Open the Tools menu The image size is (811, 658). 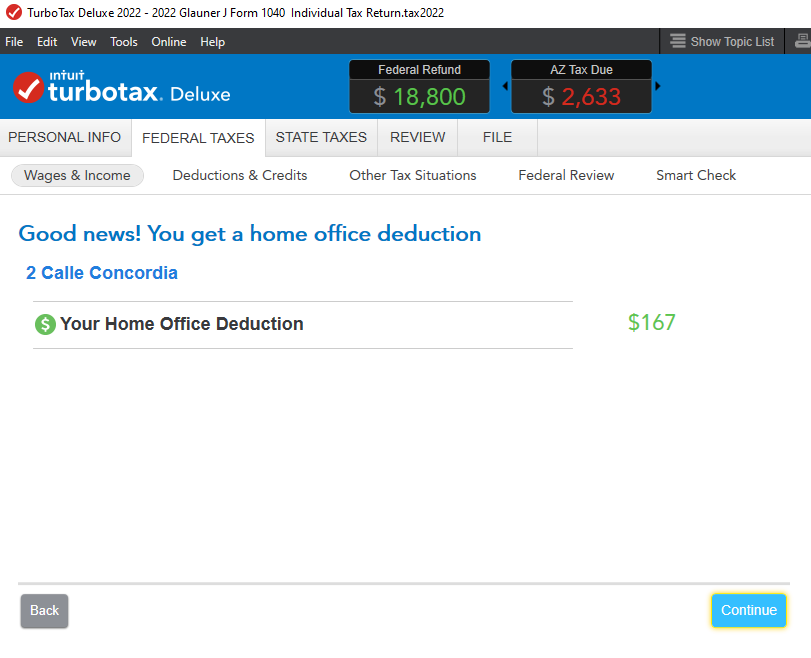point(124,42)
